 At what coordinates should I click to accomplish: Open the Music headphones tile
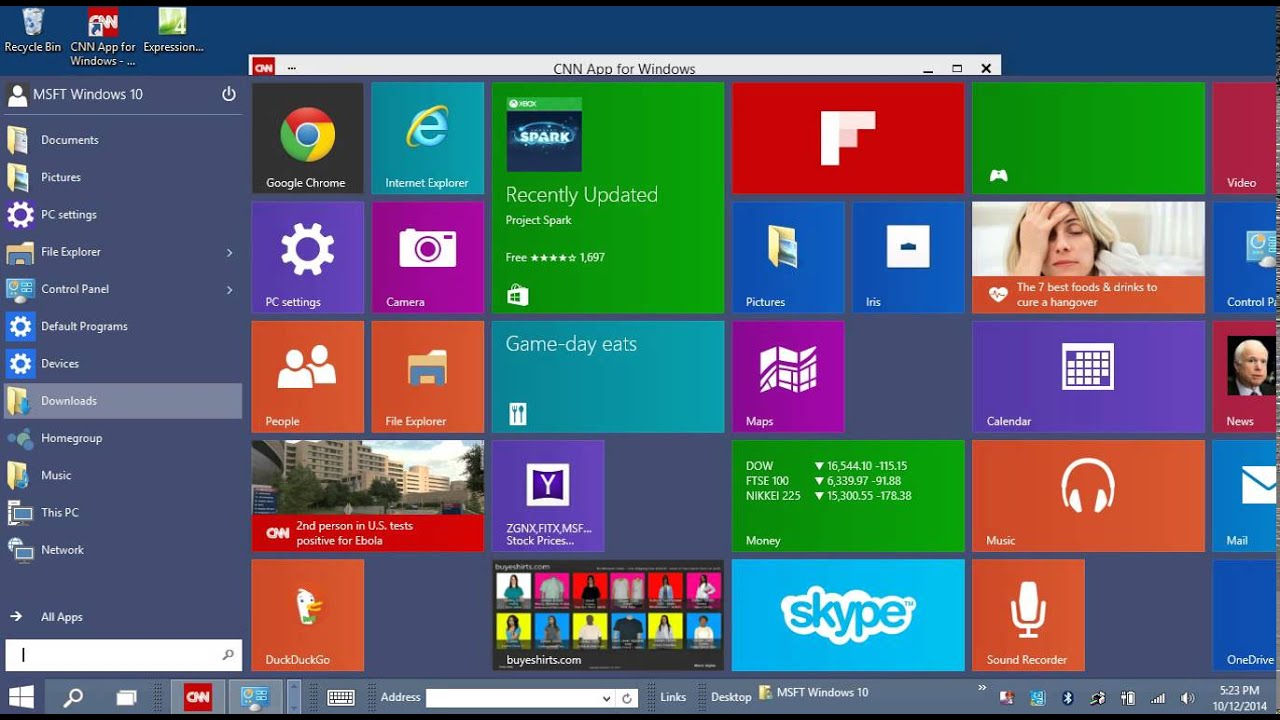click(1088, 495)
